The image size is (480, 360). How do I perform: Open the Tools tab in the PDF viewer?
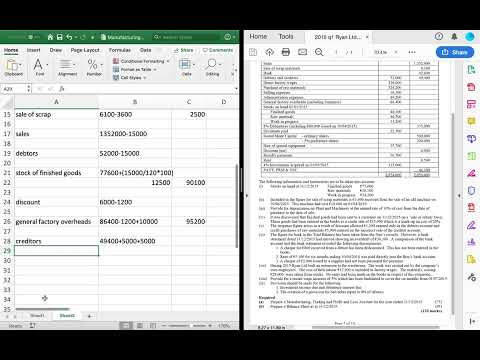coord(286,36)
